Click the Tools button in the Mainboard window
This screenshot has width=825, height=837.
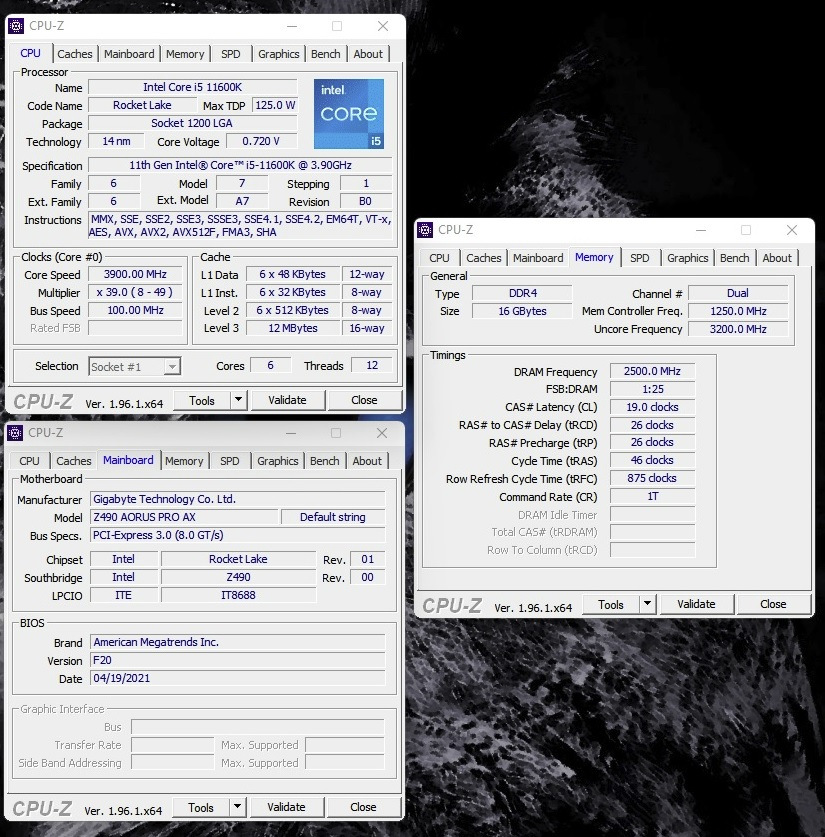201,807
